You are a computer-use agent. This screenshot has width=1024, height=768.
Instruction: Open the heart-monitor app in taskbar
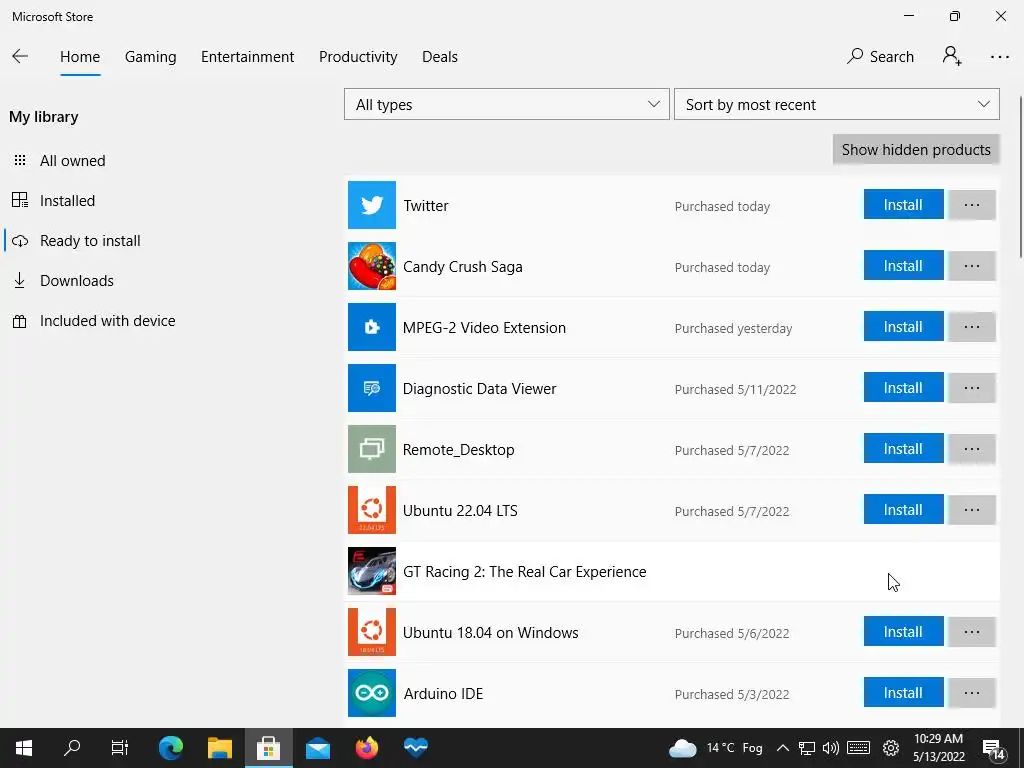(416, 748)
